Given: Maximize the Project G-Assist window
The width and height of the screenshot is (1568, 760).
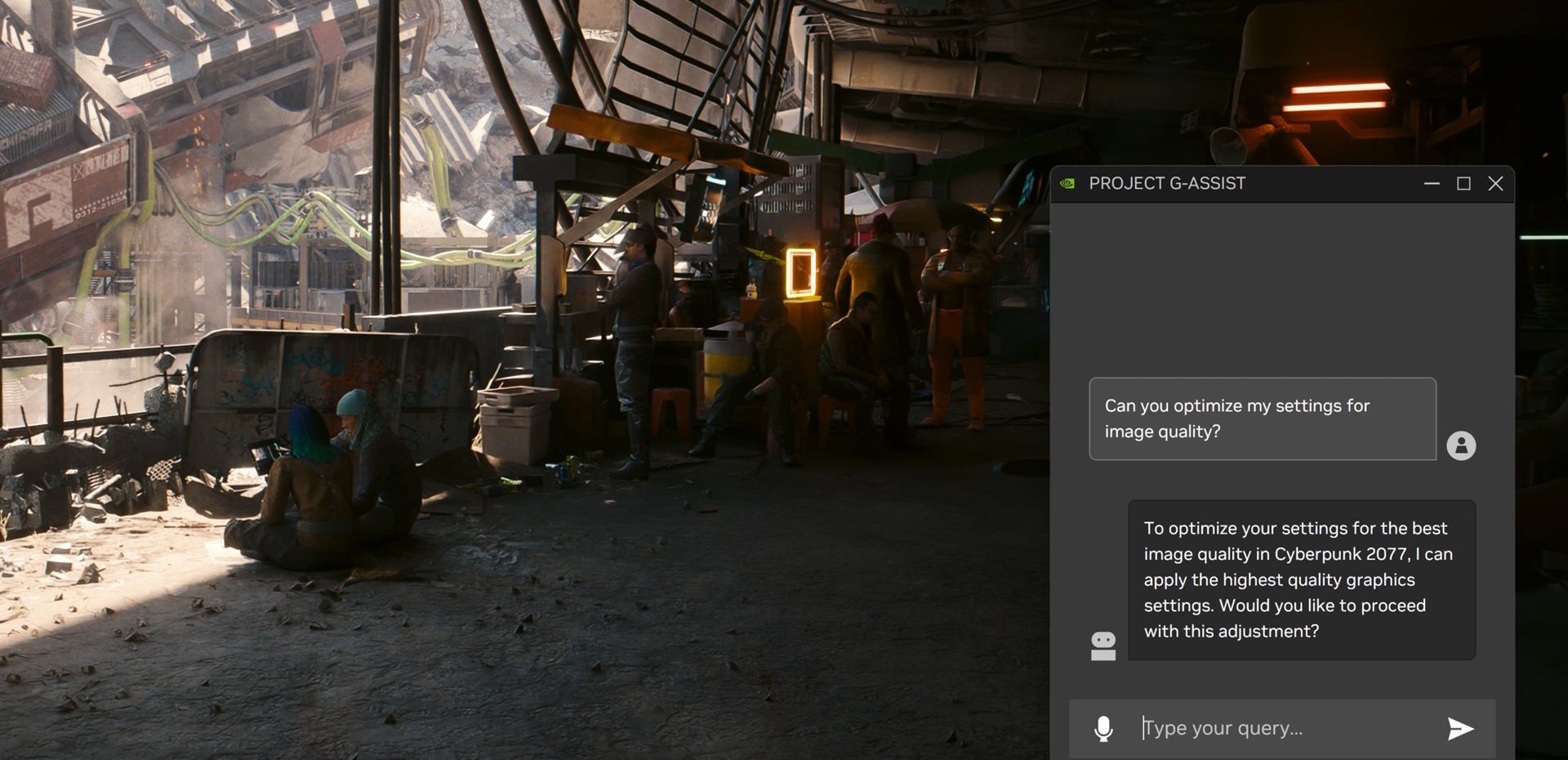Looking at the screenshot, I should 1463,184.
